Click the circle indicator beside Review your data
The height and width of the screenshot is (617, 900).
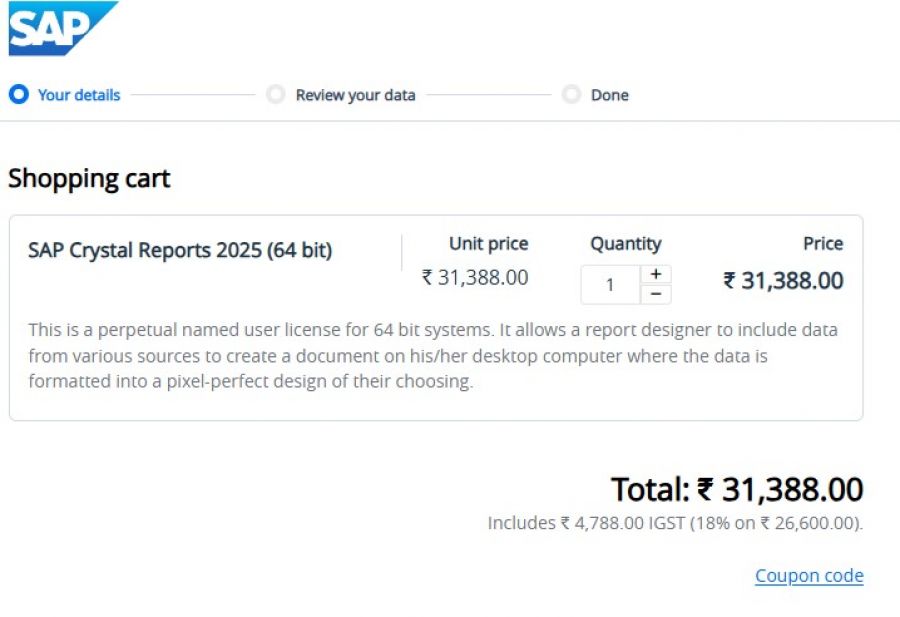pos(276,94)
